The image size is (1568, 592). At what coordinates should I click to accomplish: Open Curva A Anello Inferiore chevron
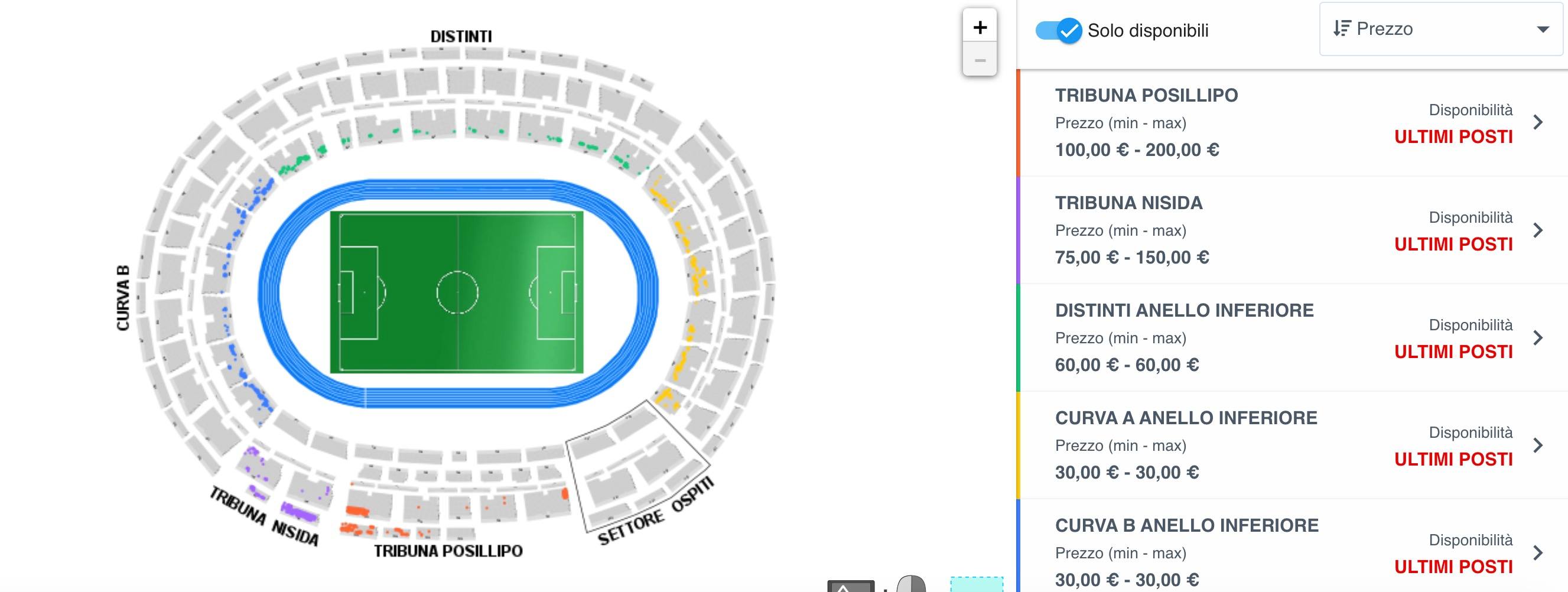pyautogui.click(x=1538, y=446)
